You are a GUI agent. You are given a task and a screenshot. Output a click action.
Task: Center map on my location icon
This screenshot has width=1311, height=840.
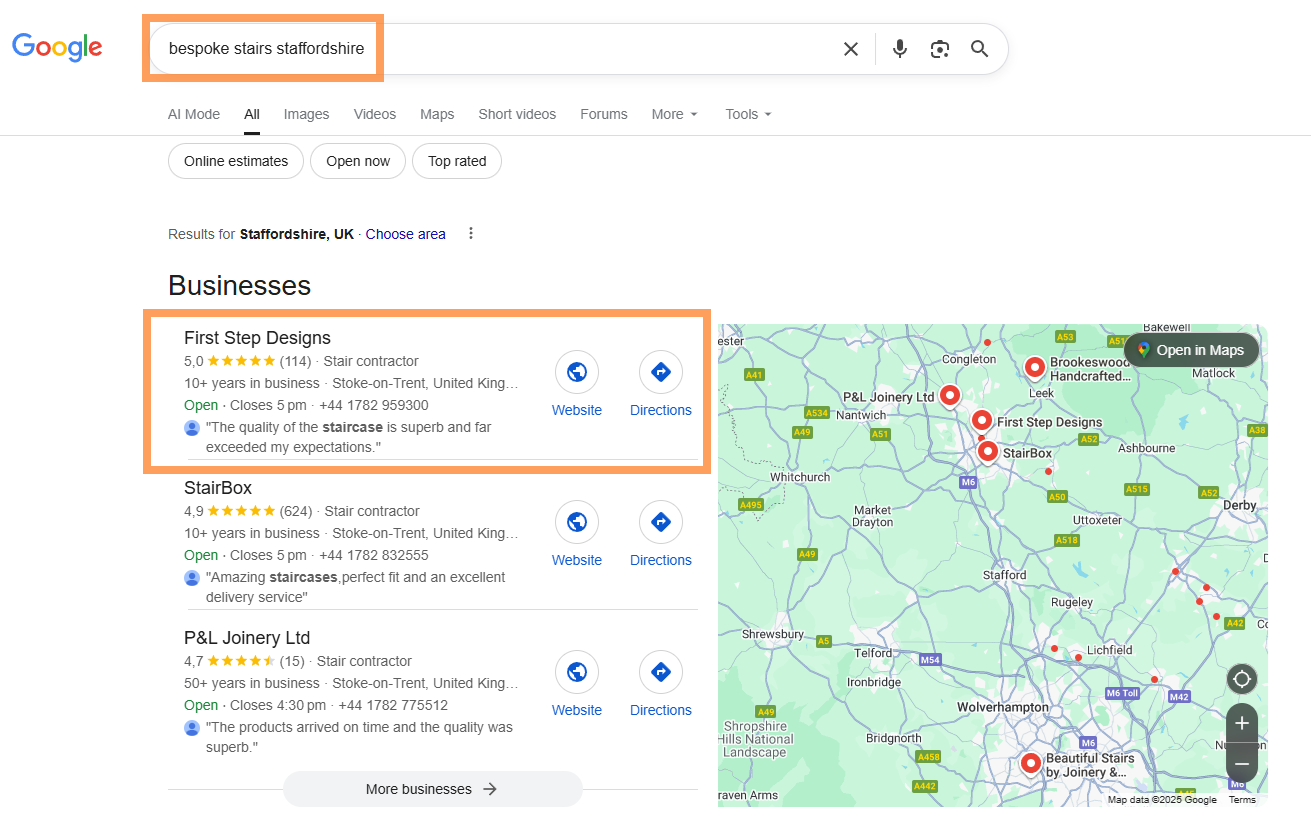pyautogui.click(x=1242, y=680)
